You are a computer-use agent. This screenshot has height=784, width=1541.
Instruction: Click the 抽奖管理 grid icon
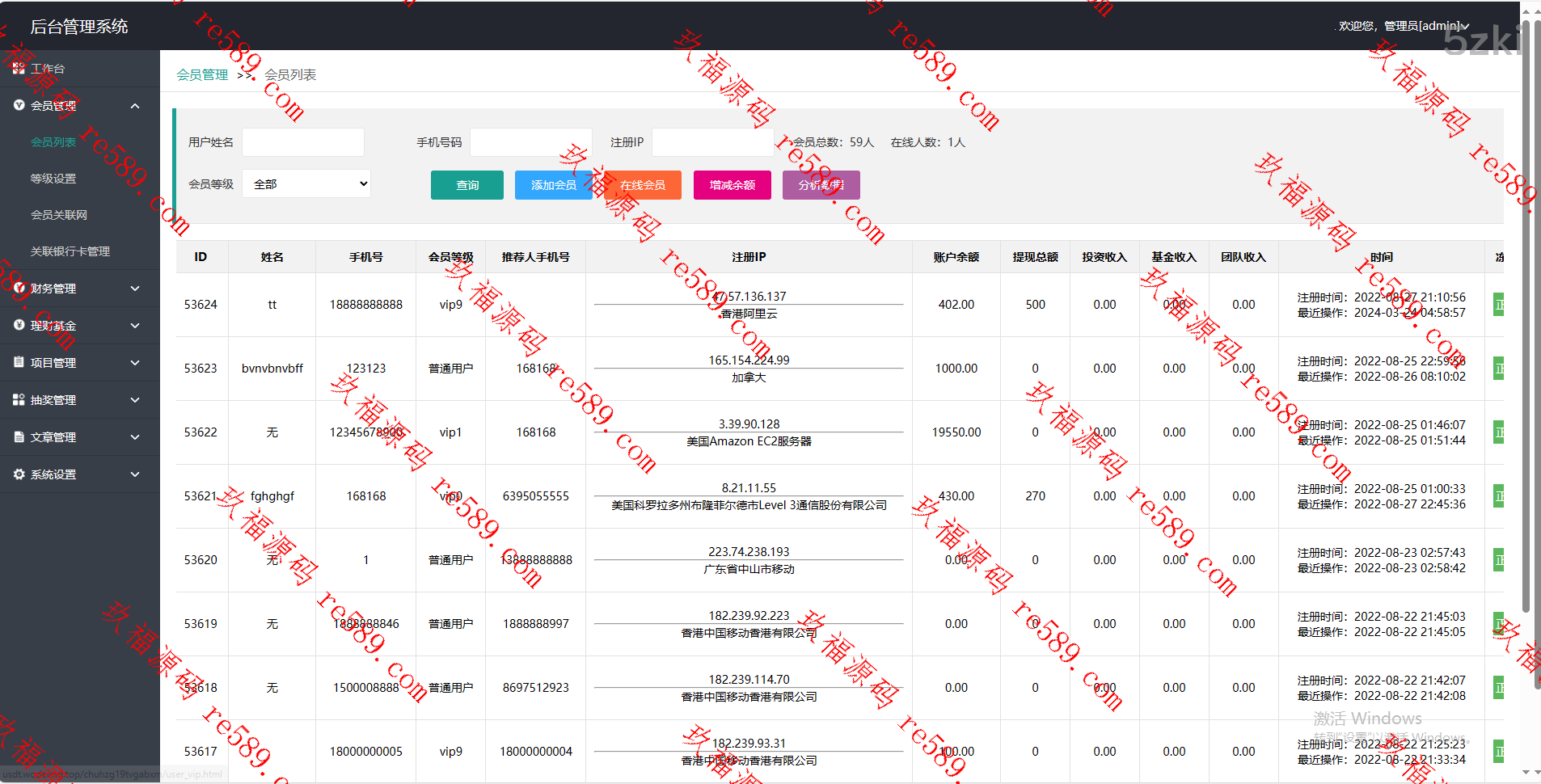pos(19,400)
